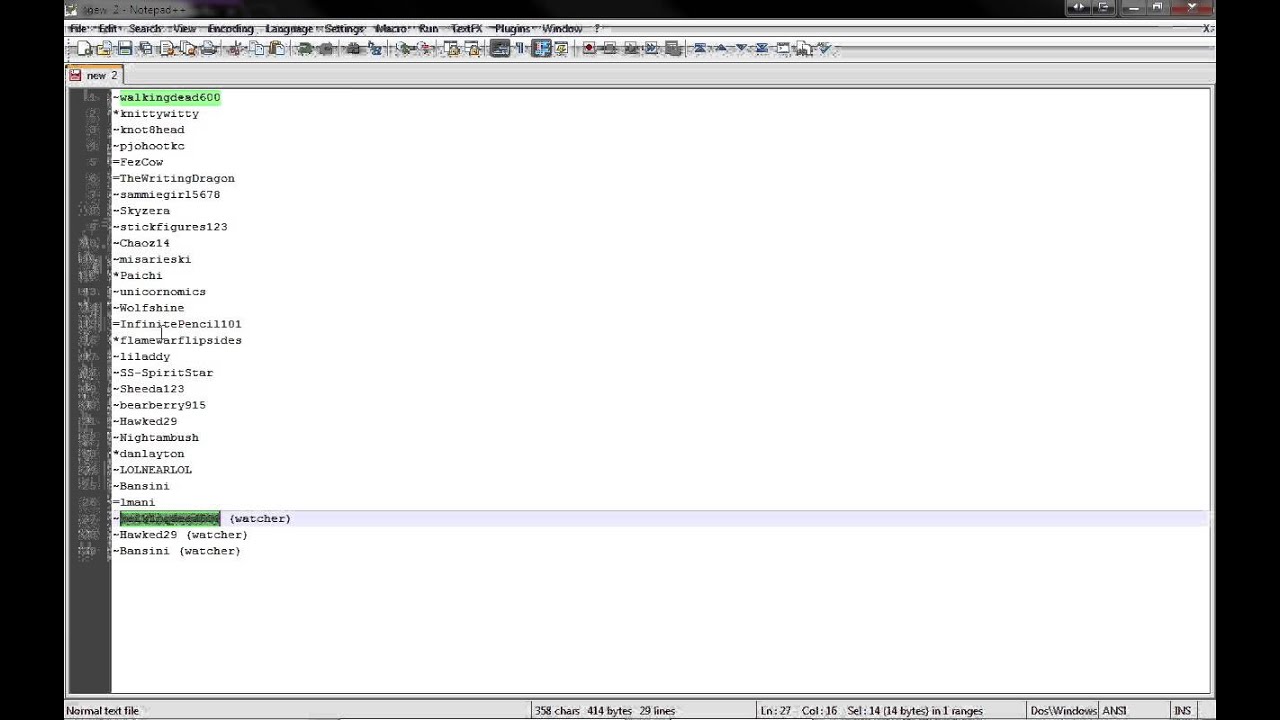Screen dimensions: 1280x720
Task: Toggle Show All Characters pilcrow icon
Action: (x=520, y=48)
